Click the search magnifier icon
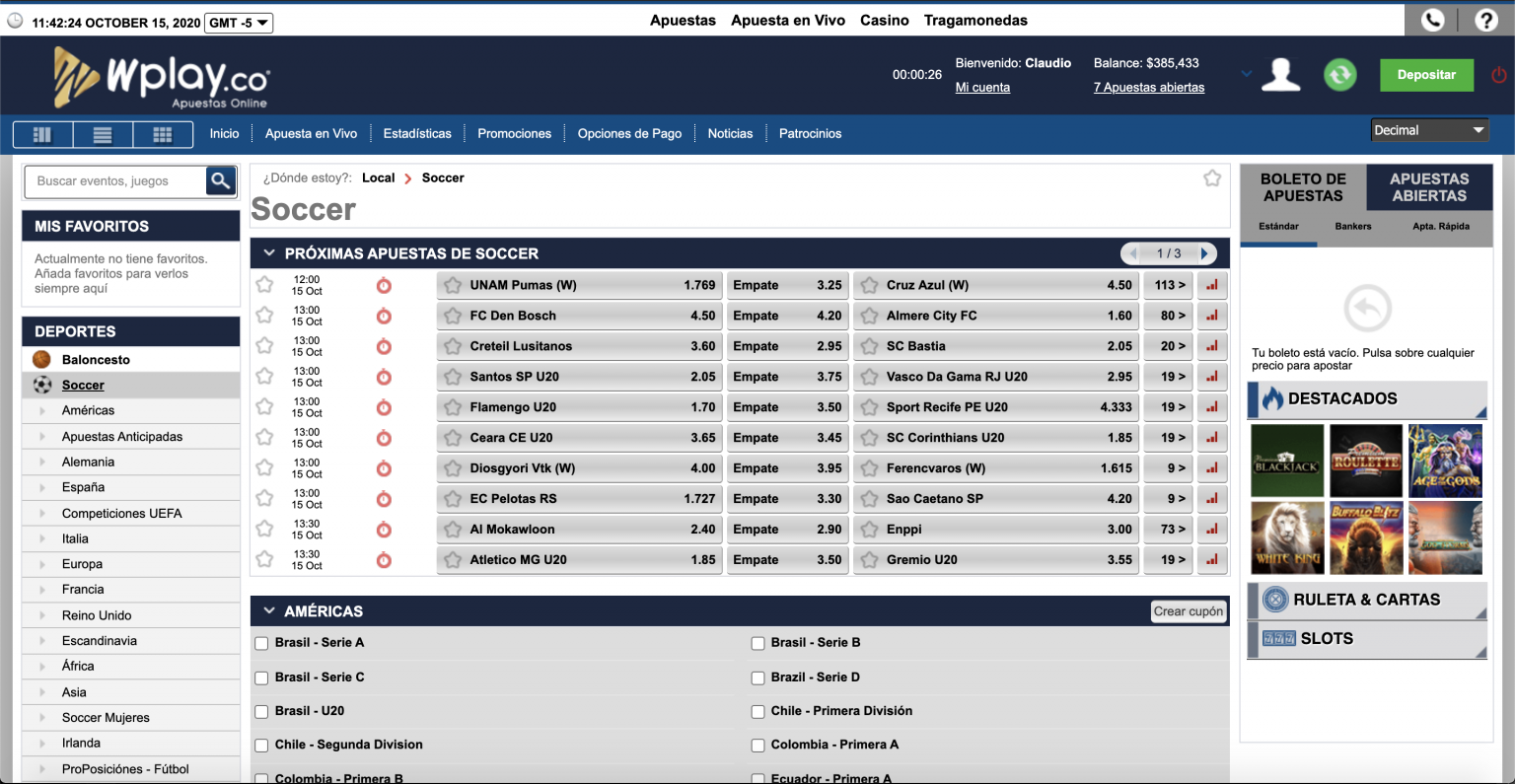The width and height of the screenshot is (1515, 784). point(221,180)
